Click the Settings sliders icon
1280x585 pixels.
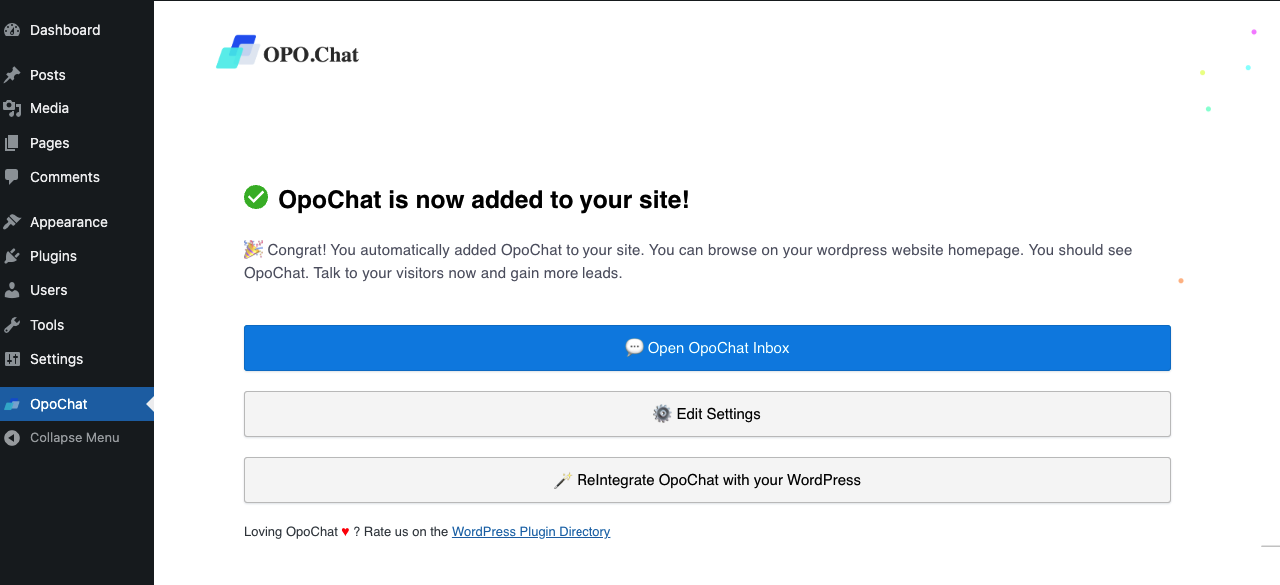pyautogui.click(x=12, y=359)
